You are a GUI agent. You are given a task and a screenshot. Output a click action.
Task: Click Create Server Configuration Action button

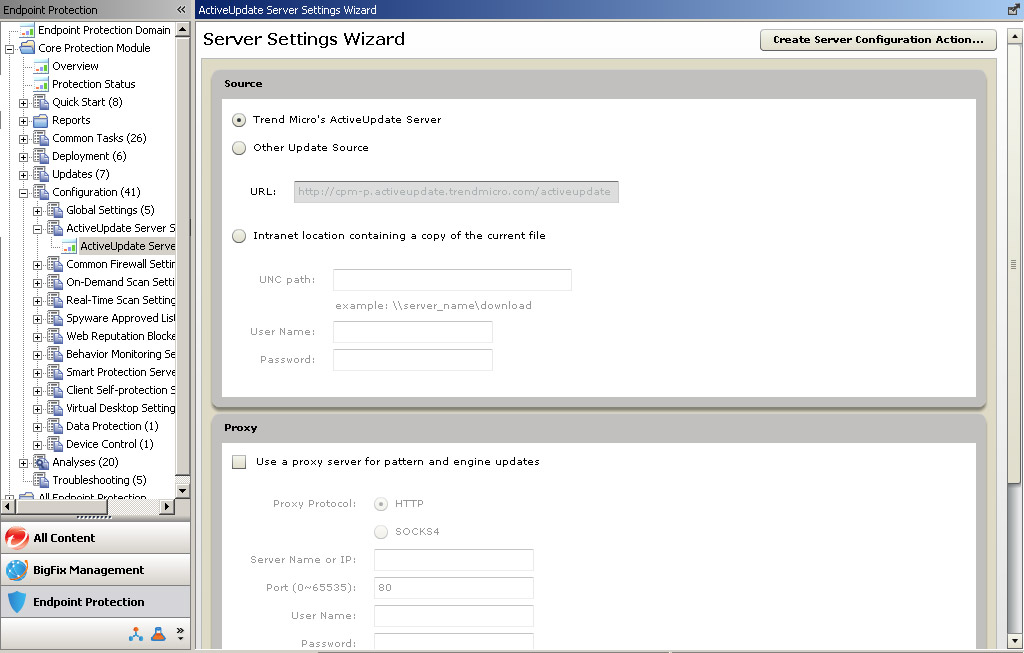tap(877, 40)
